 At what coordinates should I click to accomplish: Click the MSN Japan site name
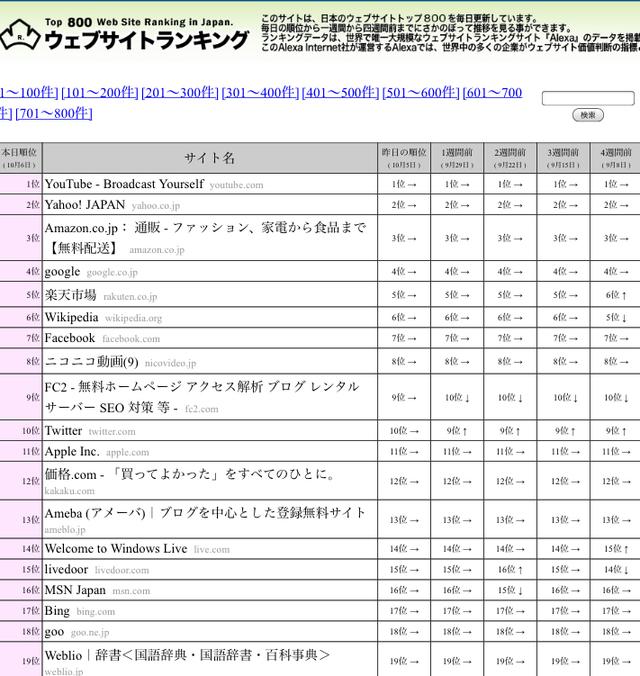click(x=75, y=590)
